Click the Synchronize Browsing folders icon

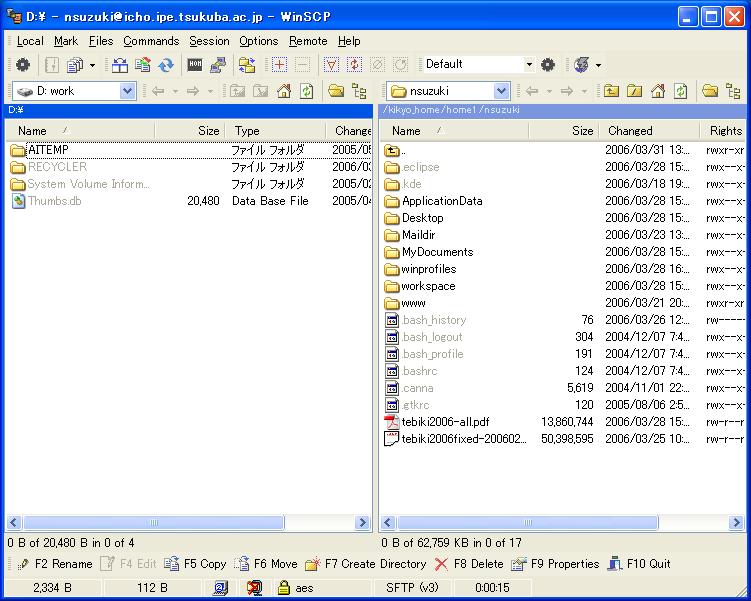247,65
